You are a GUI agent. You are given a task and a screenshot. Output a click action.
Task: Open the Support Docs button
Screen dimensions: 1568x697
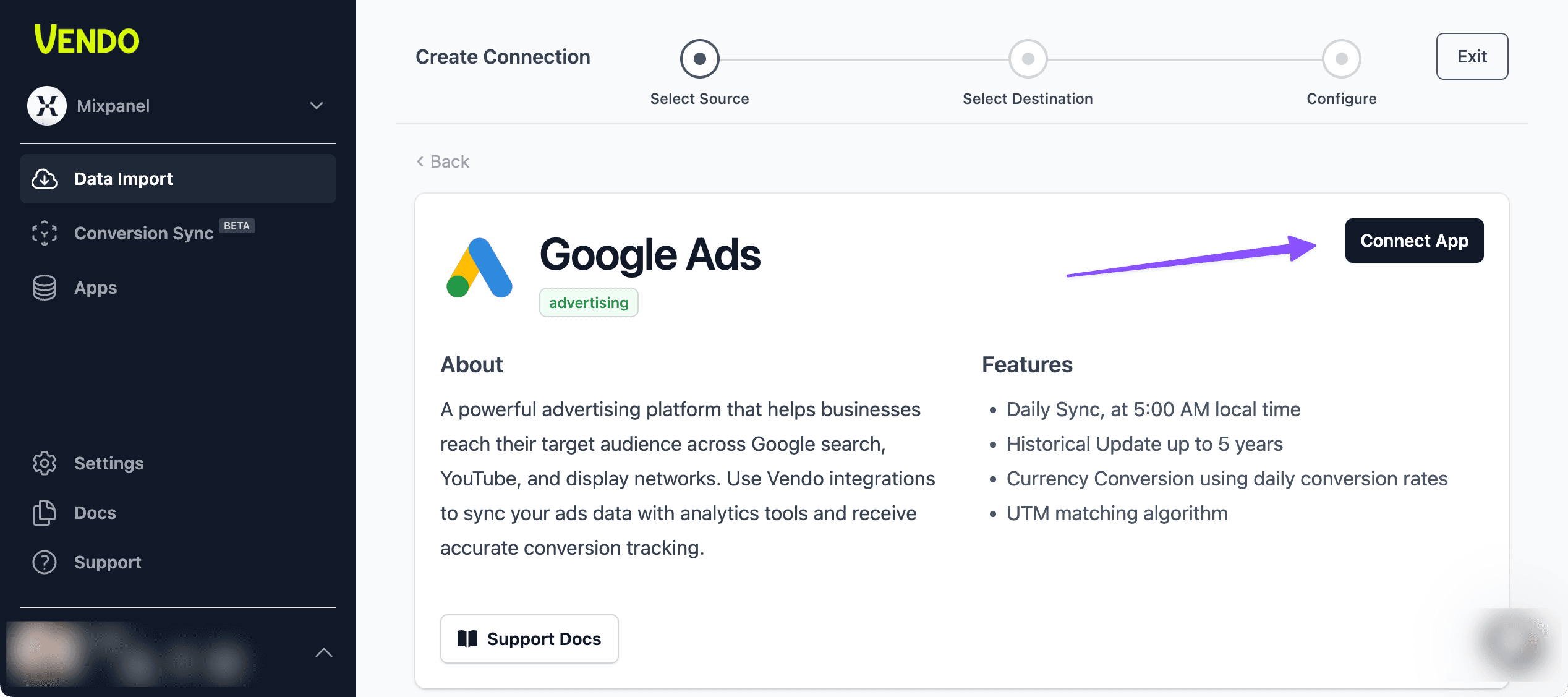[529, 639]
